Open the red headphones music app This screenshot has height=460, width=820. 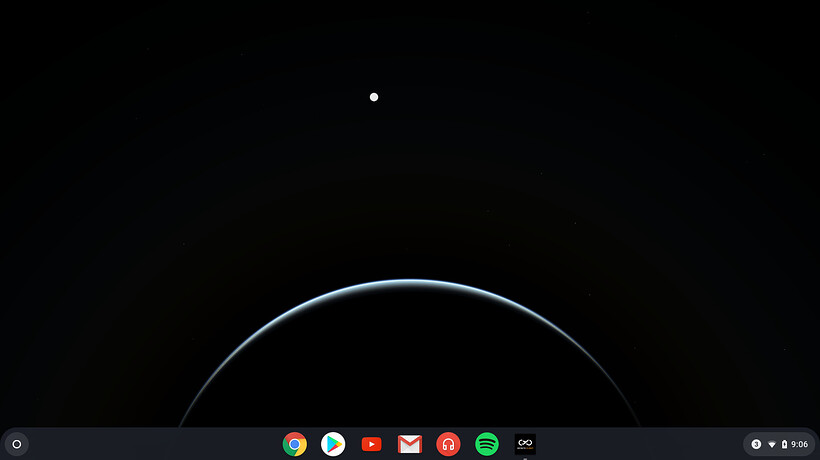click(x=448, y=444)
